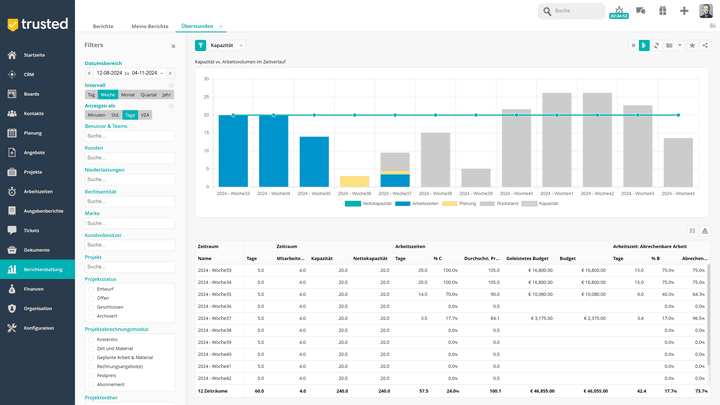Screen dimensions: 720x405
Task: Check the Entwurf project status box
Action: click(x=90, y=288)
